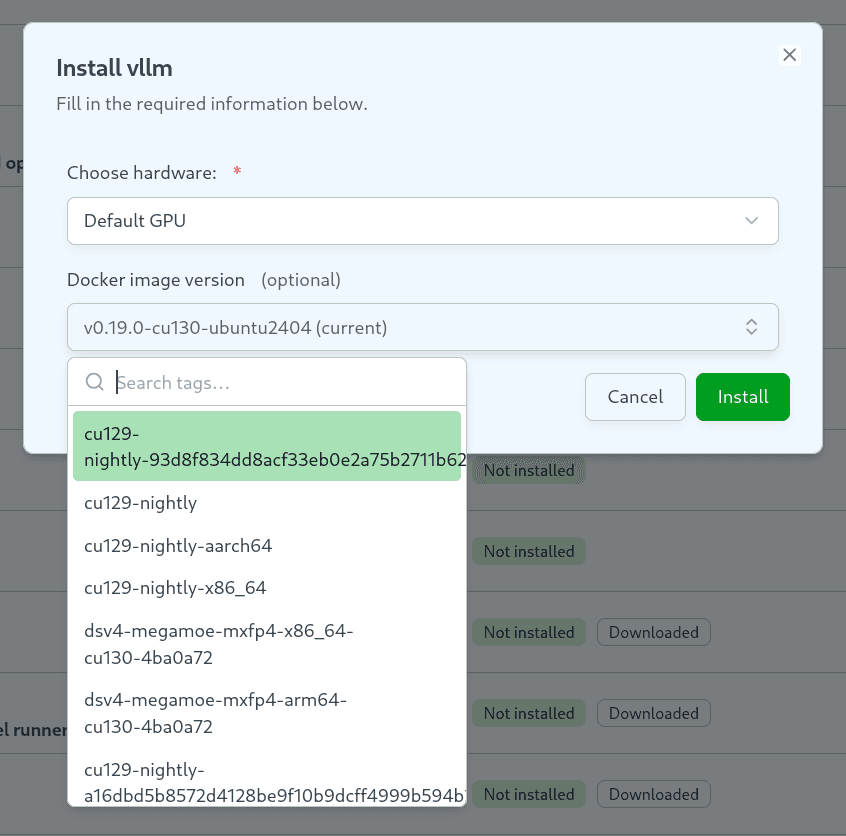
Task: Click the search magnifier icon
Action: click(x=94, y=382)
